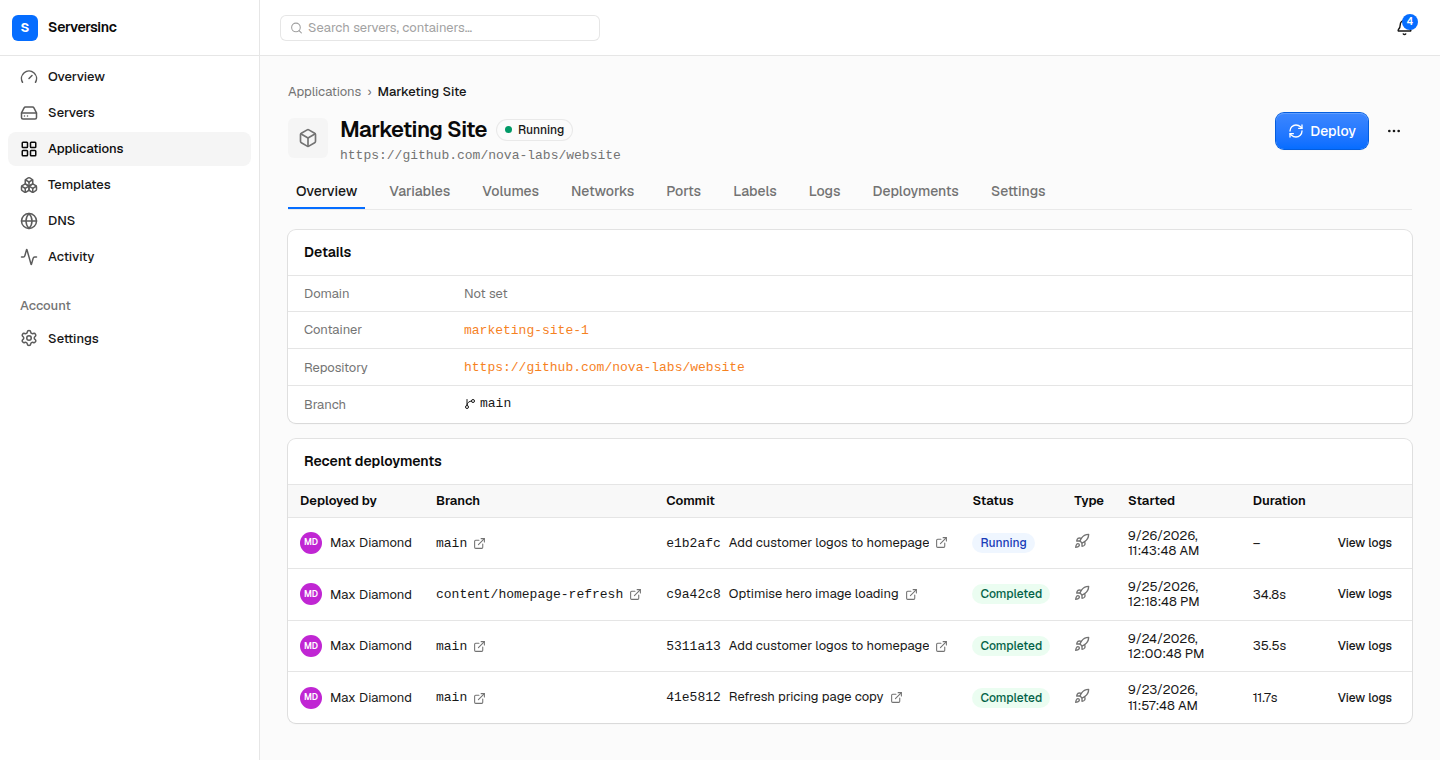The height and width of the screenshot is (760, 1440).
Task: Click the Completed status for commit 5311a13
Action: 1011,646
